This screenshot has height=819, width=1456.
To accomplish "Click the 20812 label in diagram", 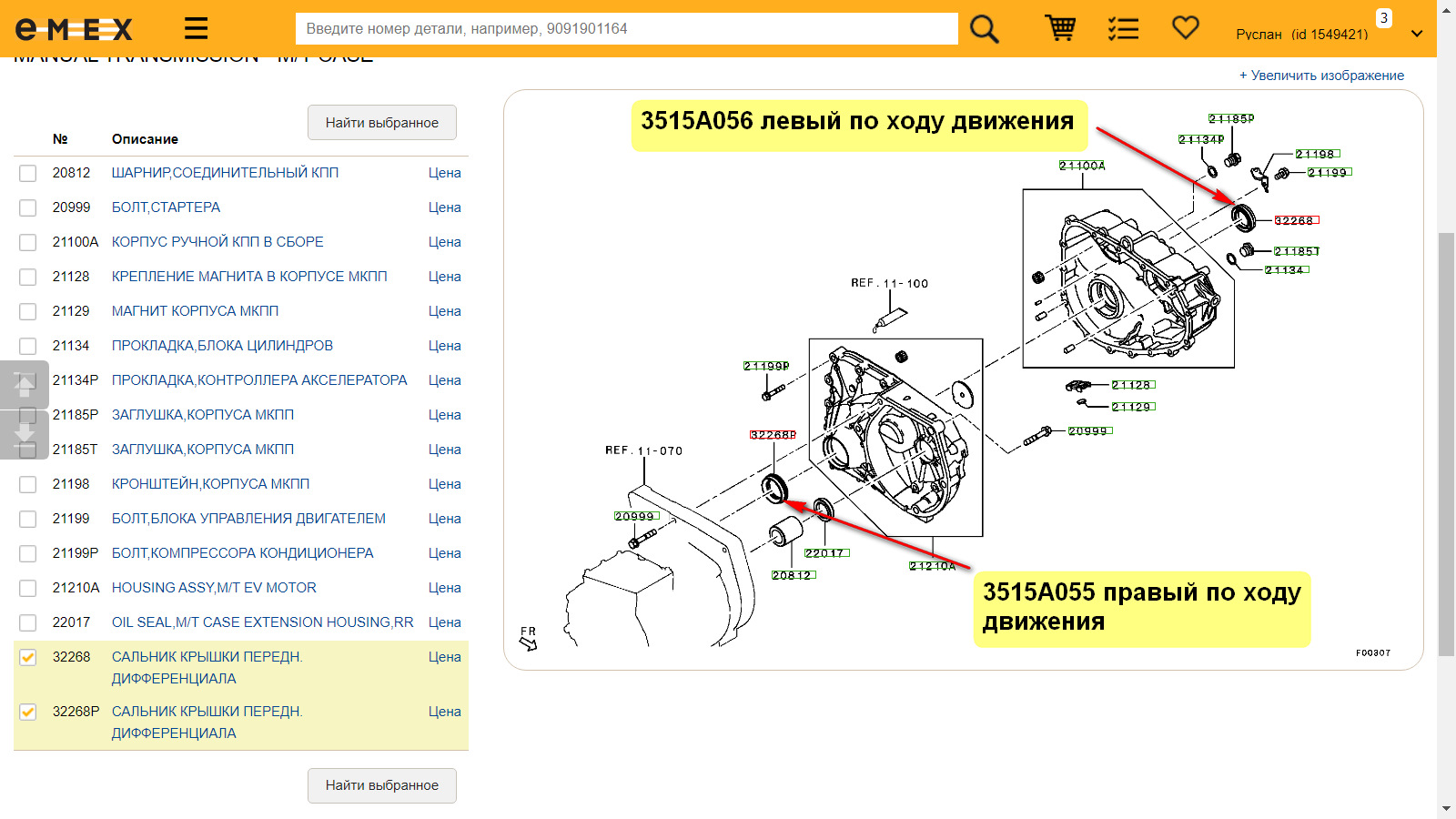I will coord(793,575).
